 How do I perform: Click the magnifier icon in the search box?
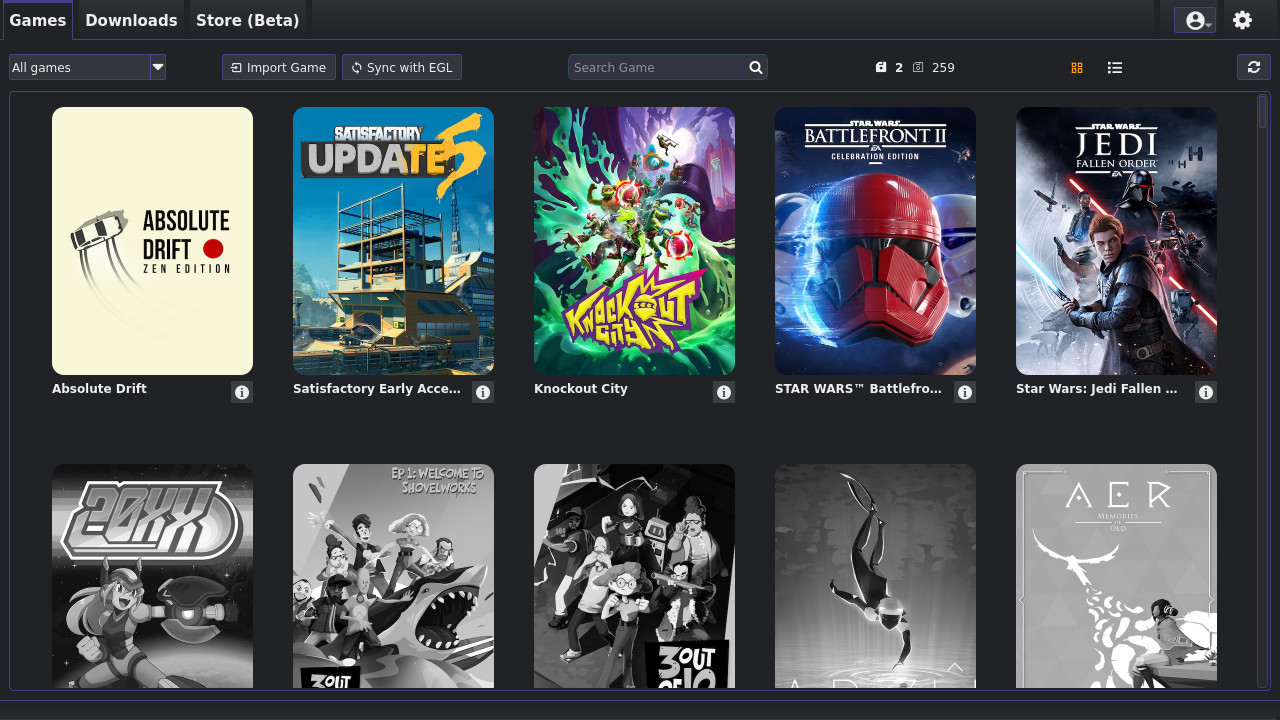[756, 67]
